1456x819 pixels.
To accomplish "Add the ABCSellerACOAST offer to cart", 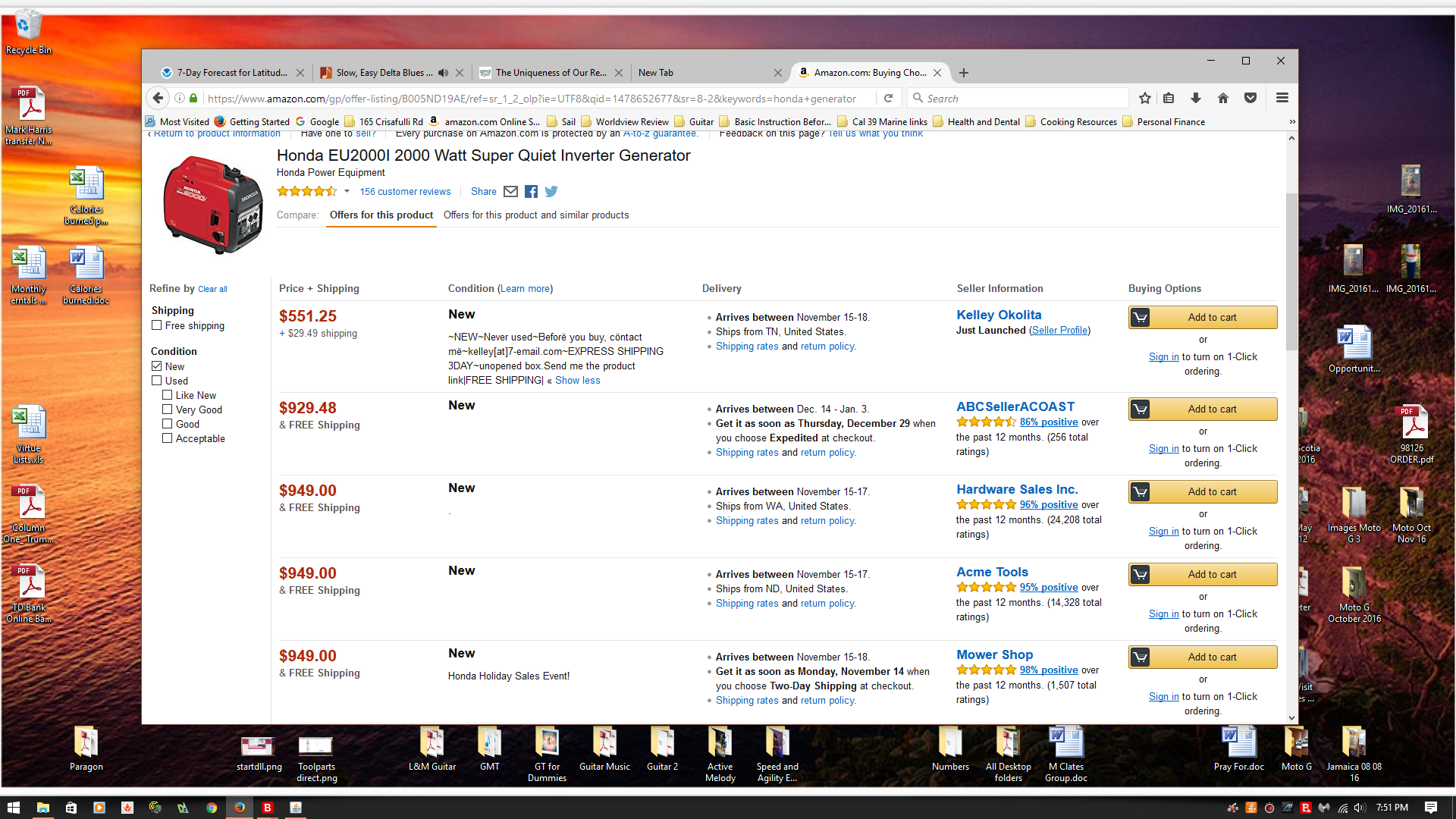I will pos(1203,409).
